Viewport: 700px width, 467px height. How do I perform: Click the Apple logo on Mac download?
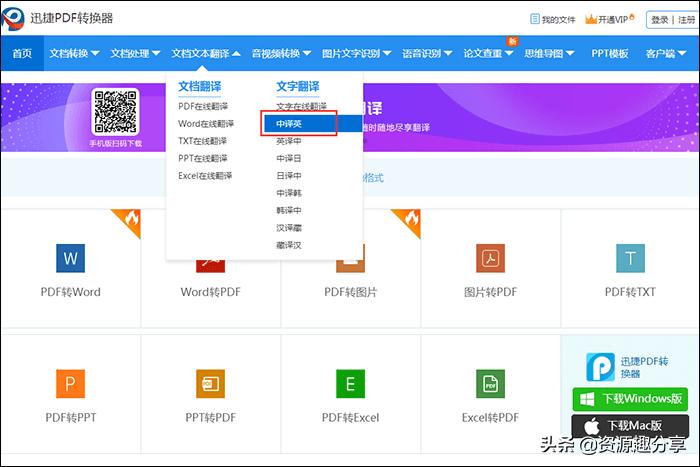click(x=592, y=426)
